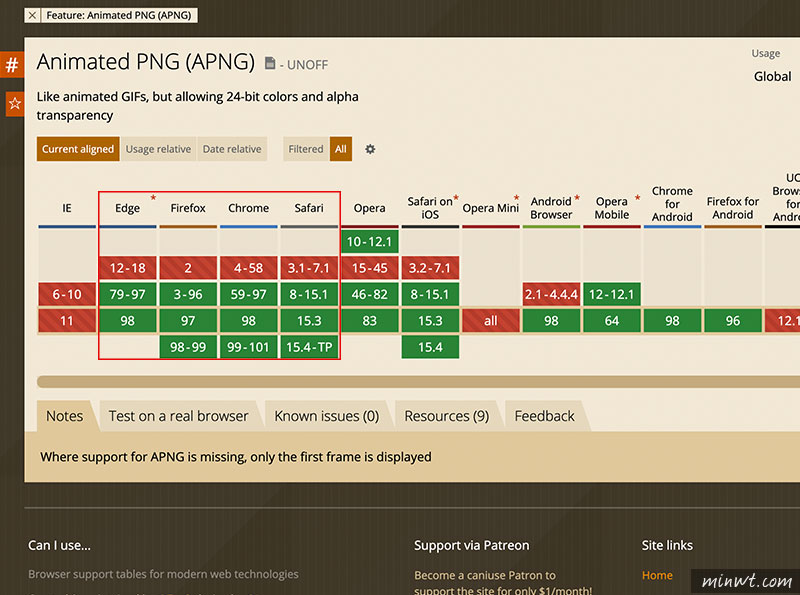The width and height of the screenshot is (800, 595).
Task: Open the Known issues (0) tab
Action: pos(327,416)
